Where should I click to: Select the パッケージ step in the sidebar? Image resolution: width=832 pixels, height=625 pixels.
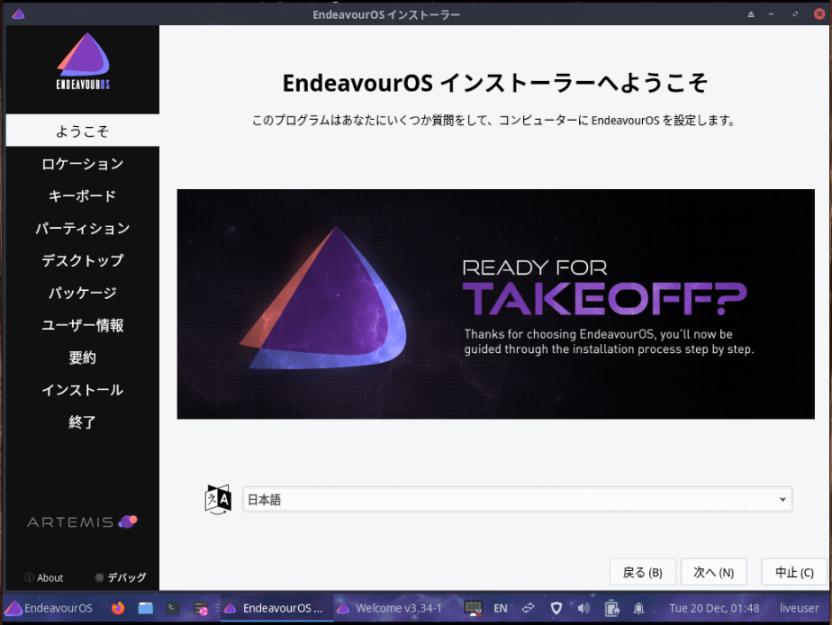[82, 293]
